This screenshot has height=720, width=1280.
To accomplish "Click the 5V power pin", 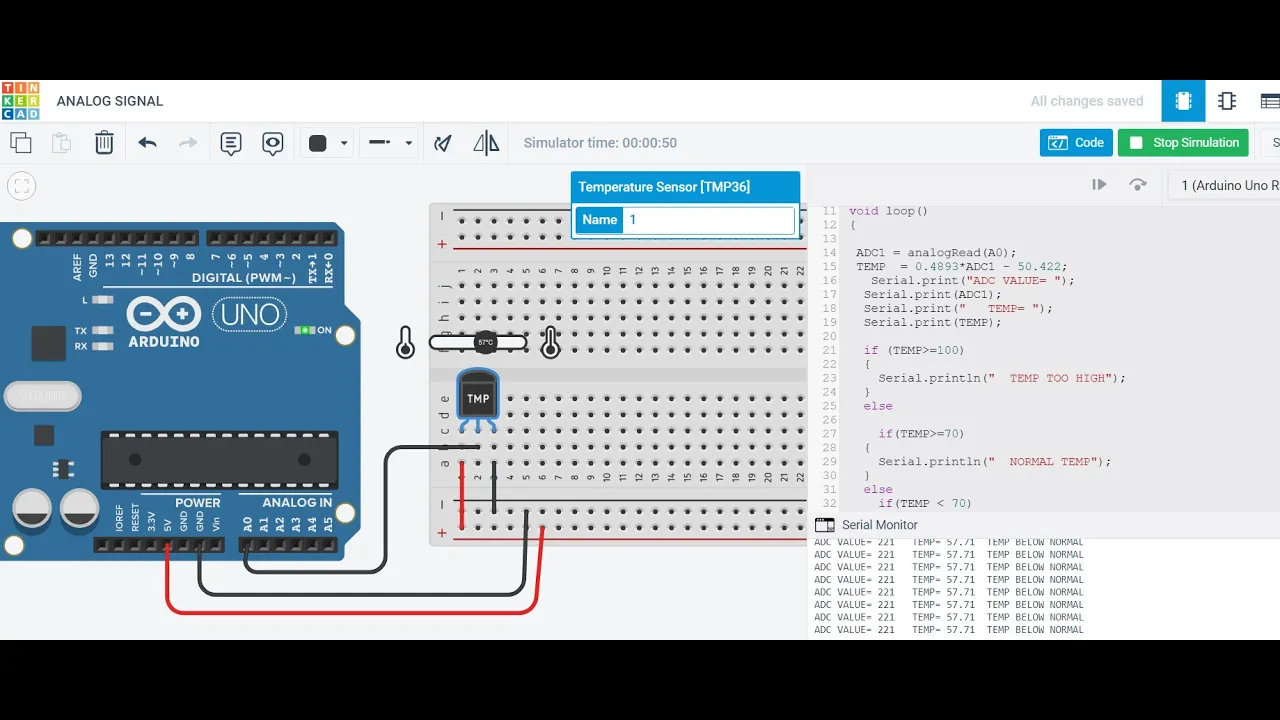I will pos(167,545).
